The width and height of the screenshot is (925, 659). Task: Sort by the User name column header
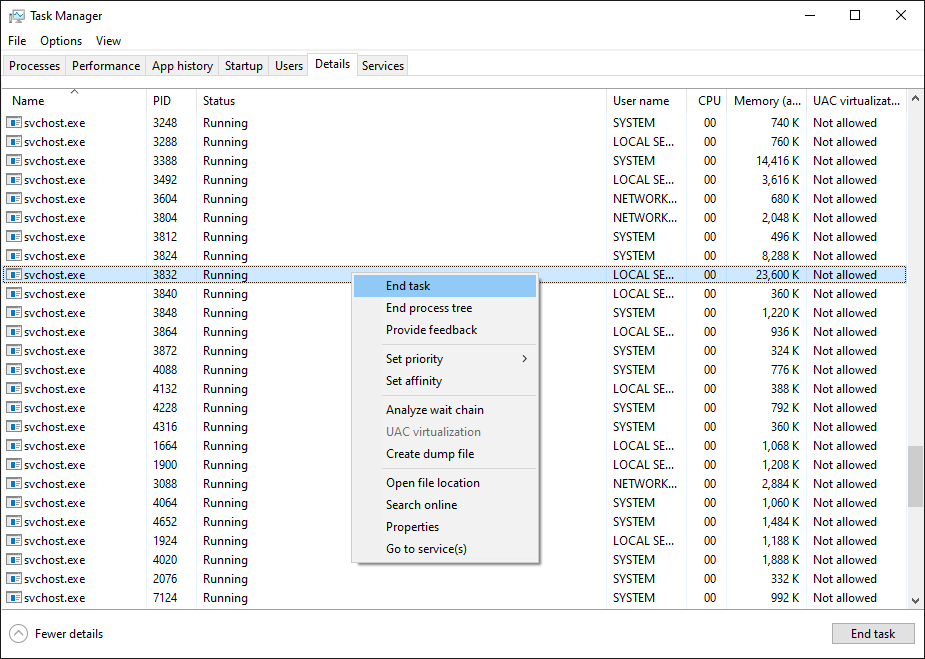click(647, 100)
